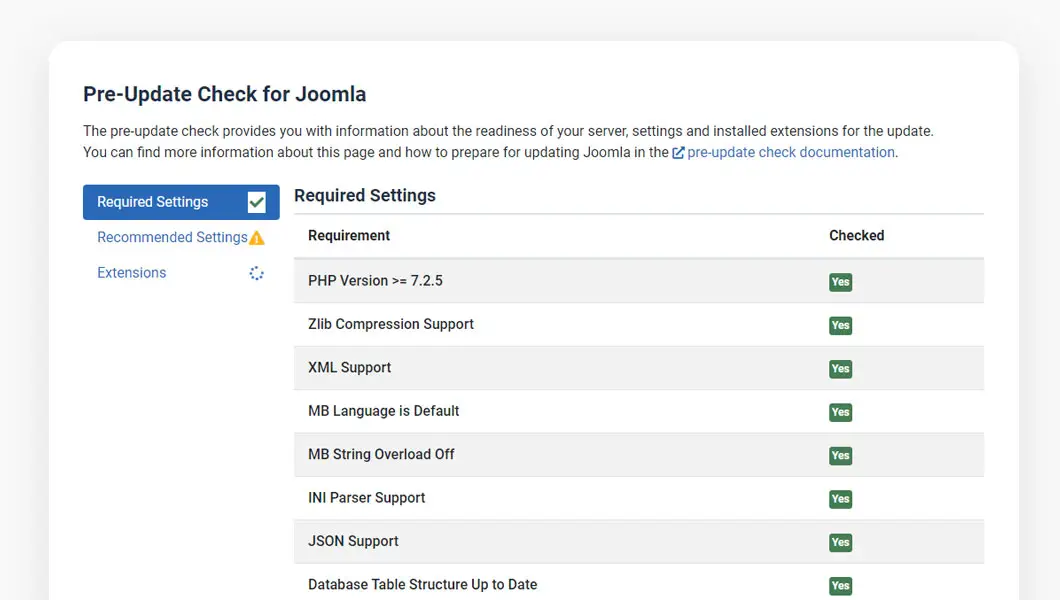
Task: Toggle the Yes status for MB Language is Default
Action: click(x=840, y=412)
